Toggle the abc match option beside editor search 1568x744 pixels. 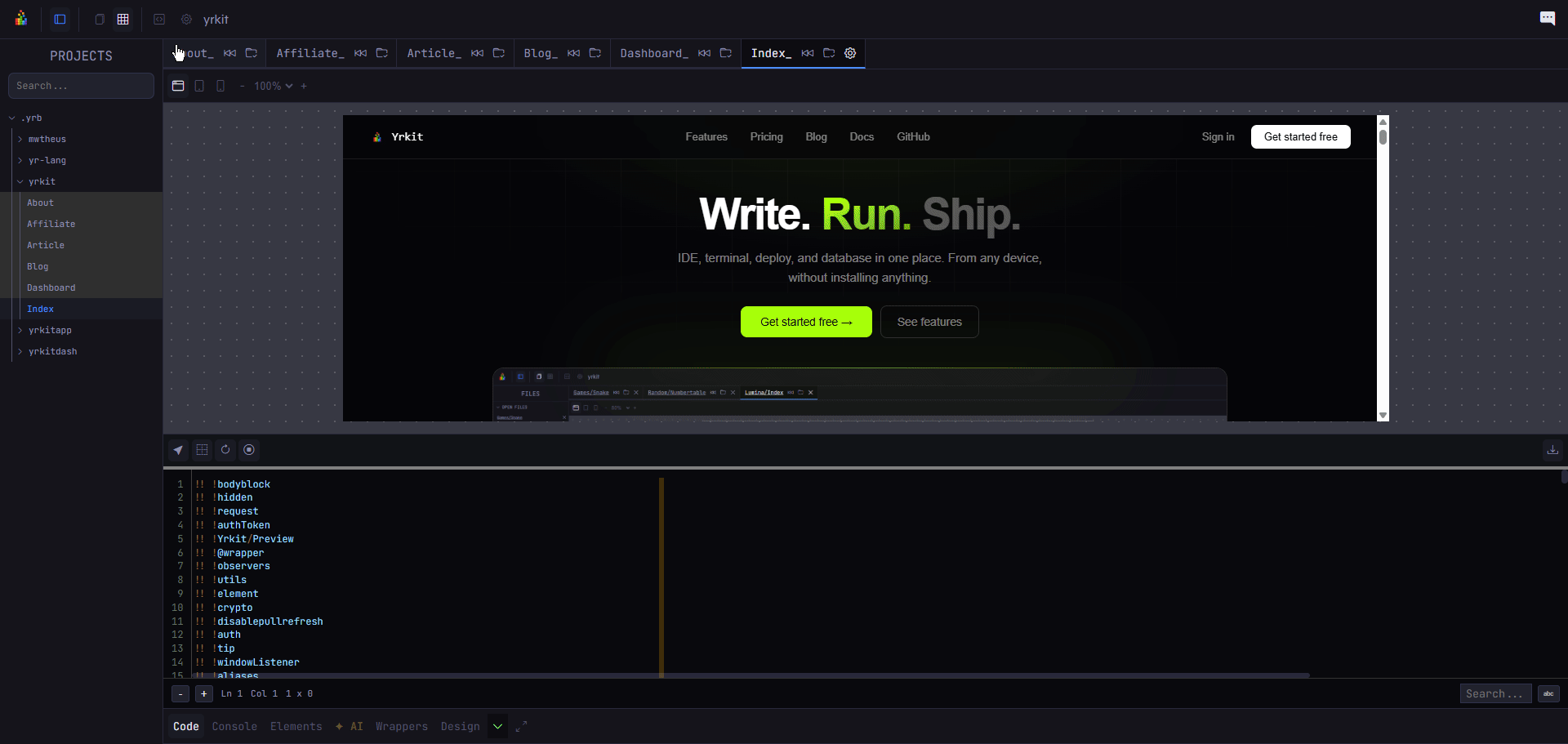click(x=1548, y=694)
